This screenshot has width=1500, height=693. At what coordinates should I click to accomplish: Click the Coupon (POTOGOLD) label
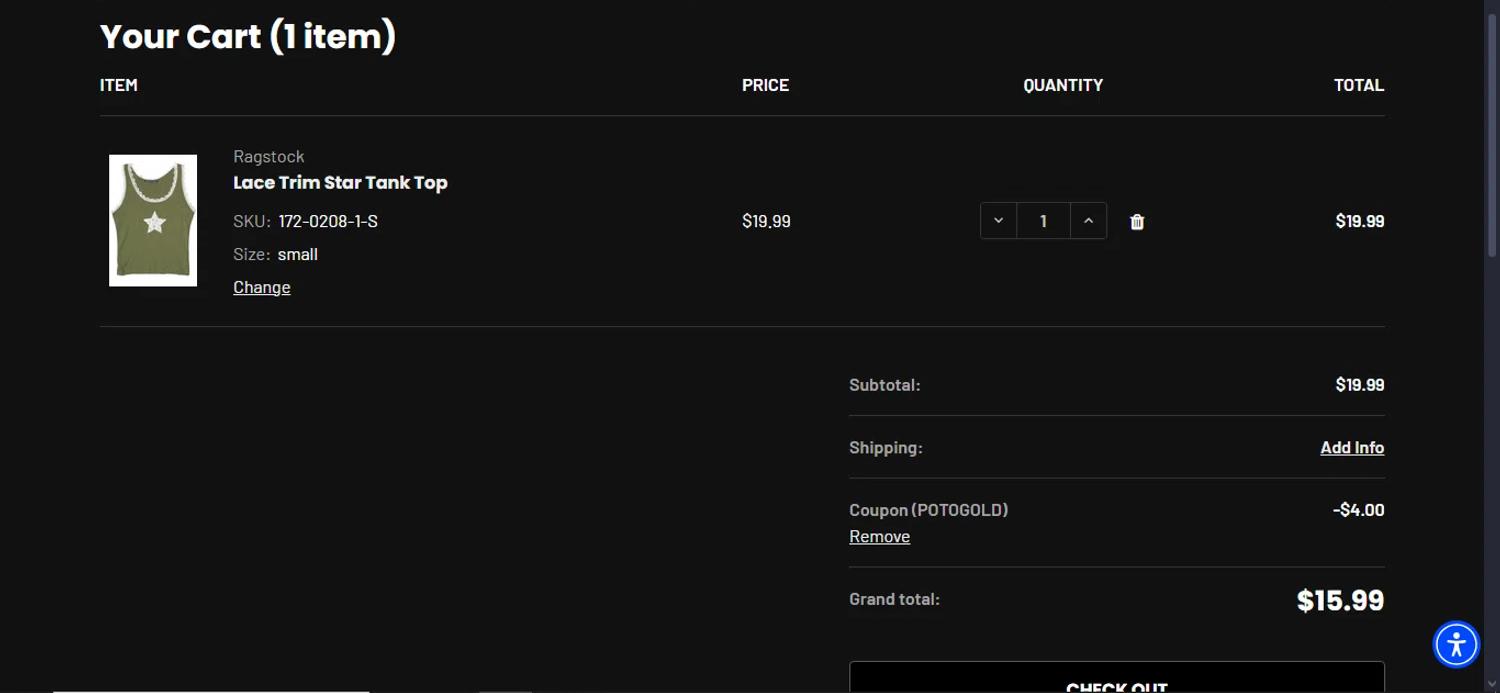pos(928,510)
